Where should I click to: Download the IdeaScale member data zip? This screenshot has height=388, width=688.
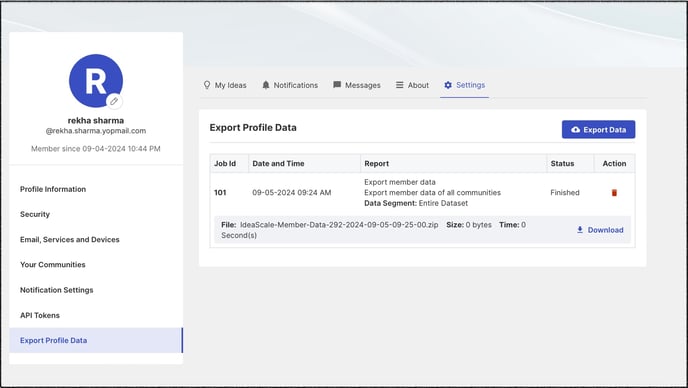tap(600, 230)
